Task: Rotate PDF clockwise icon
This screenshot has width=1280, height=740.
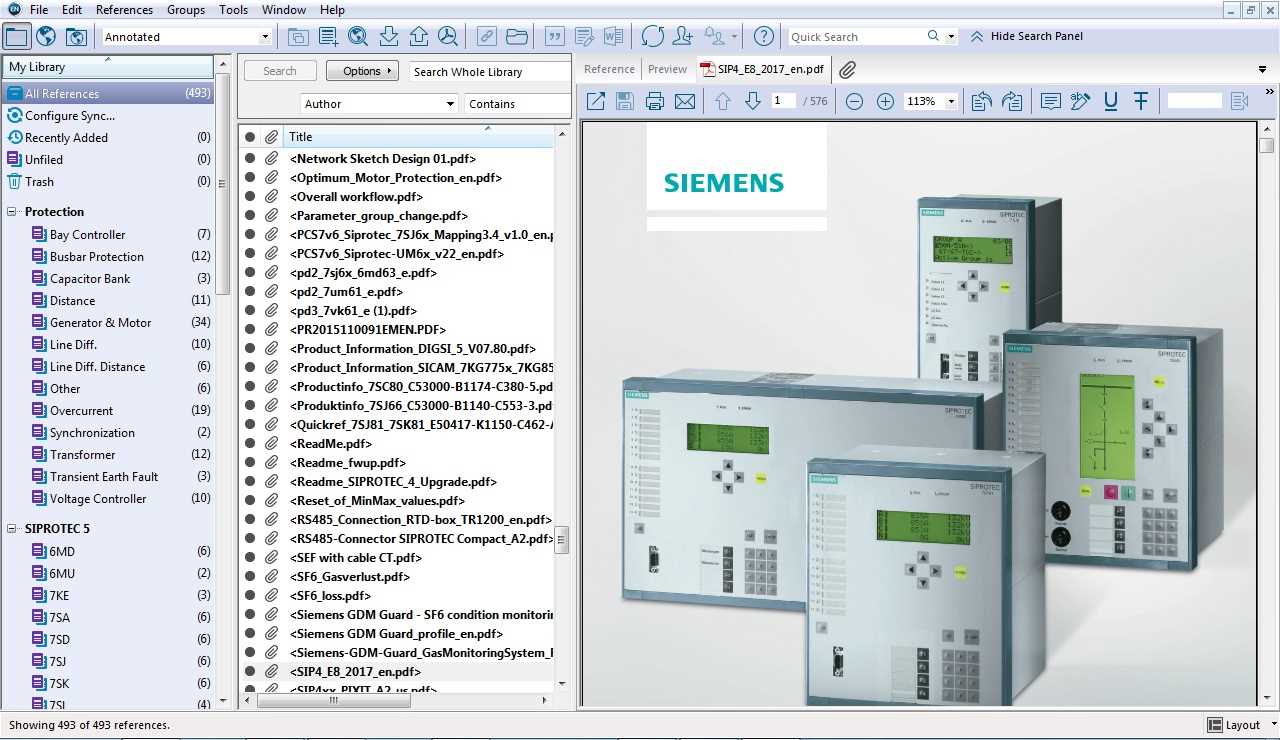Action: tap(1012, 101)
